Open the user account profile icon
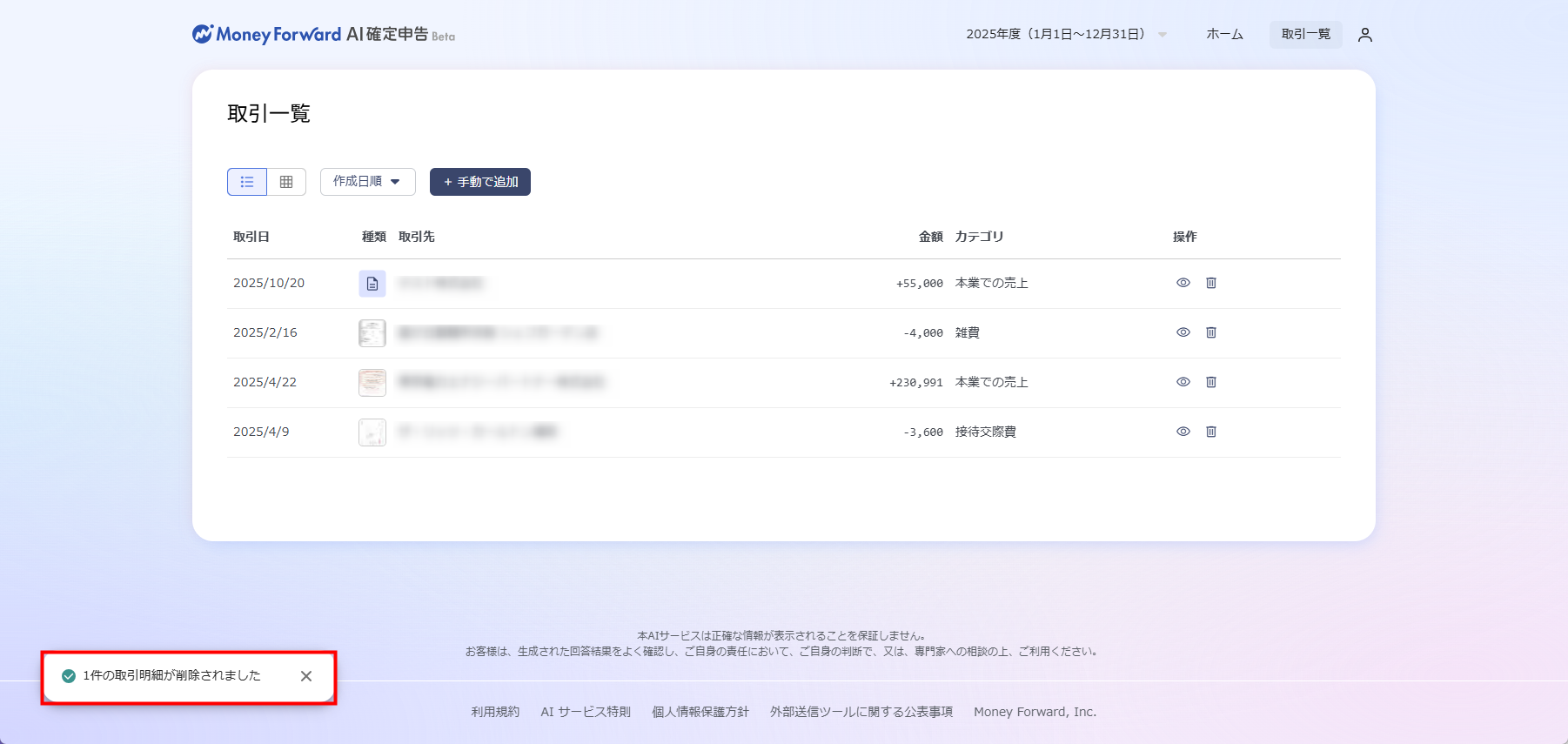The width and height of the screenshot is (1568, 744). point(1364,35)
